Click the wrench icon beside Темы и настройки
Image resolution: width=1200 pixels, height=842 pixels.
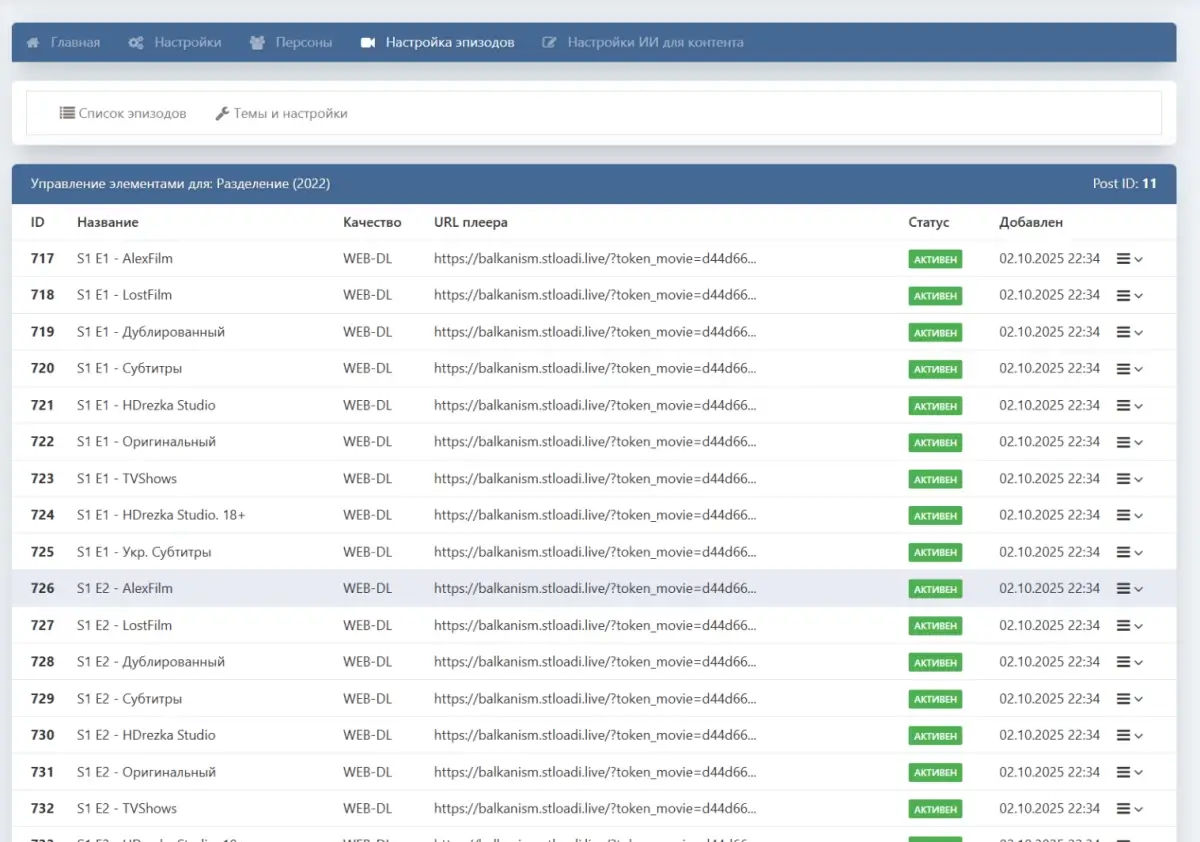coord(222,113)
